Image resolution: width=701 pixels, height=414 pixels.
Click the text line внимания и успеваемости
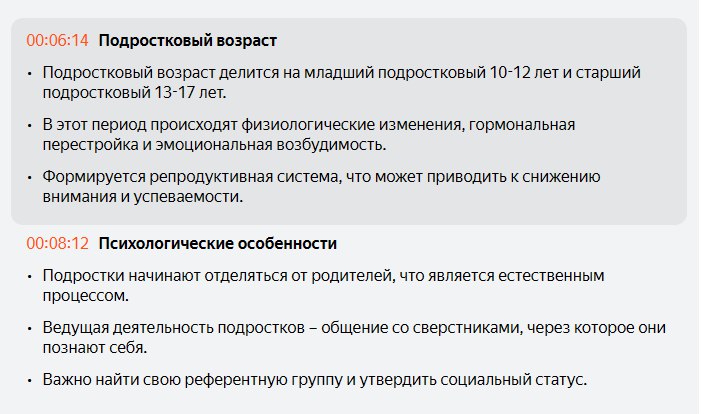(143, 197)
